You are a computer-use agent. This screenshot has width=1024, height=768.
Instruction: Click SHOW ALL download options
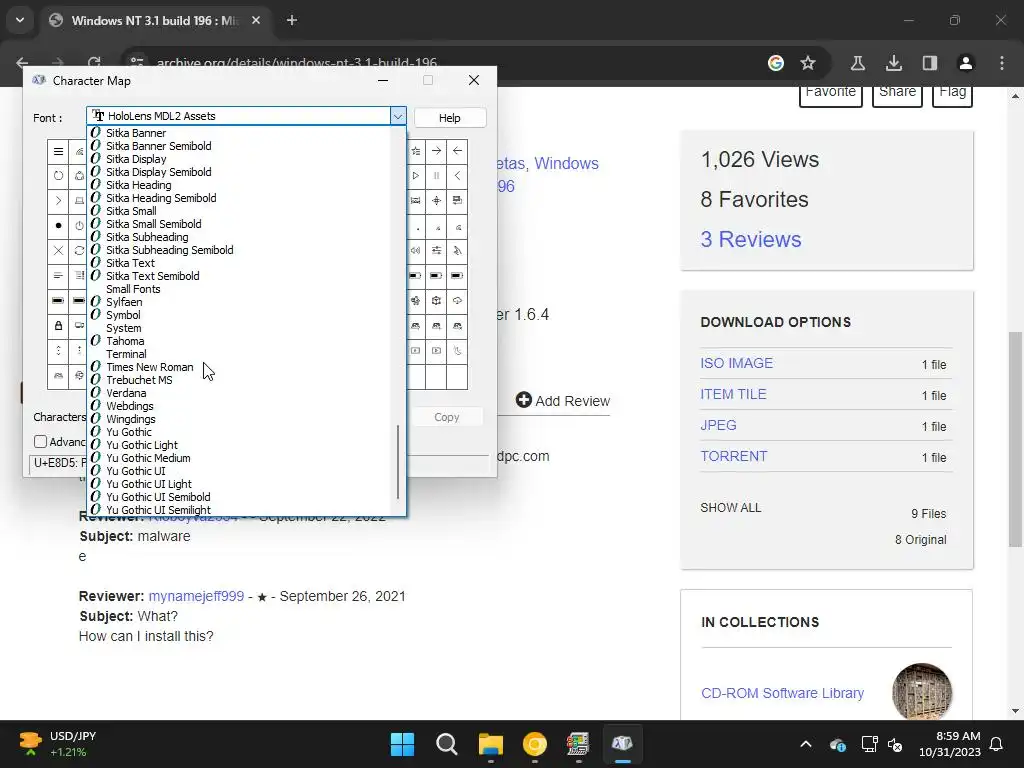click(x=731, y=507)
